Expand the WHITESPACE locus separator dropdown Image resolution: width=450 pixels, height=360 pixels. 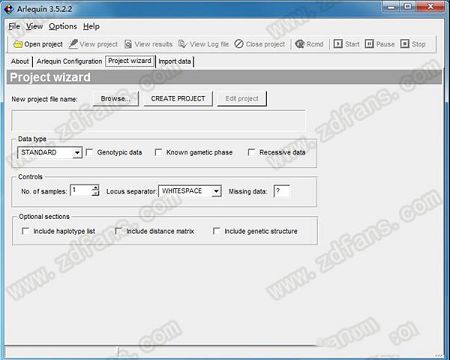pyautogui.click(x=216, y=191)
